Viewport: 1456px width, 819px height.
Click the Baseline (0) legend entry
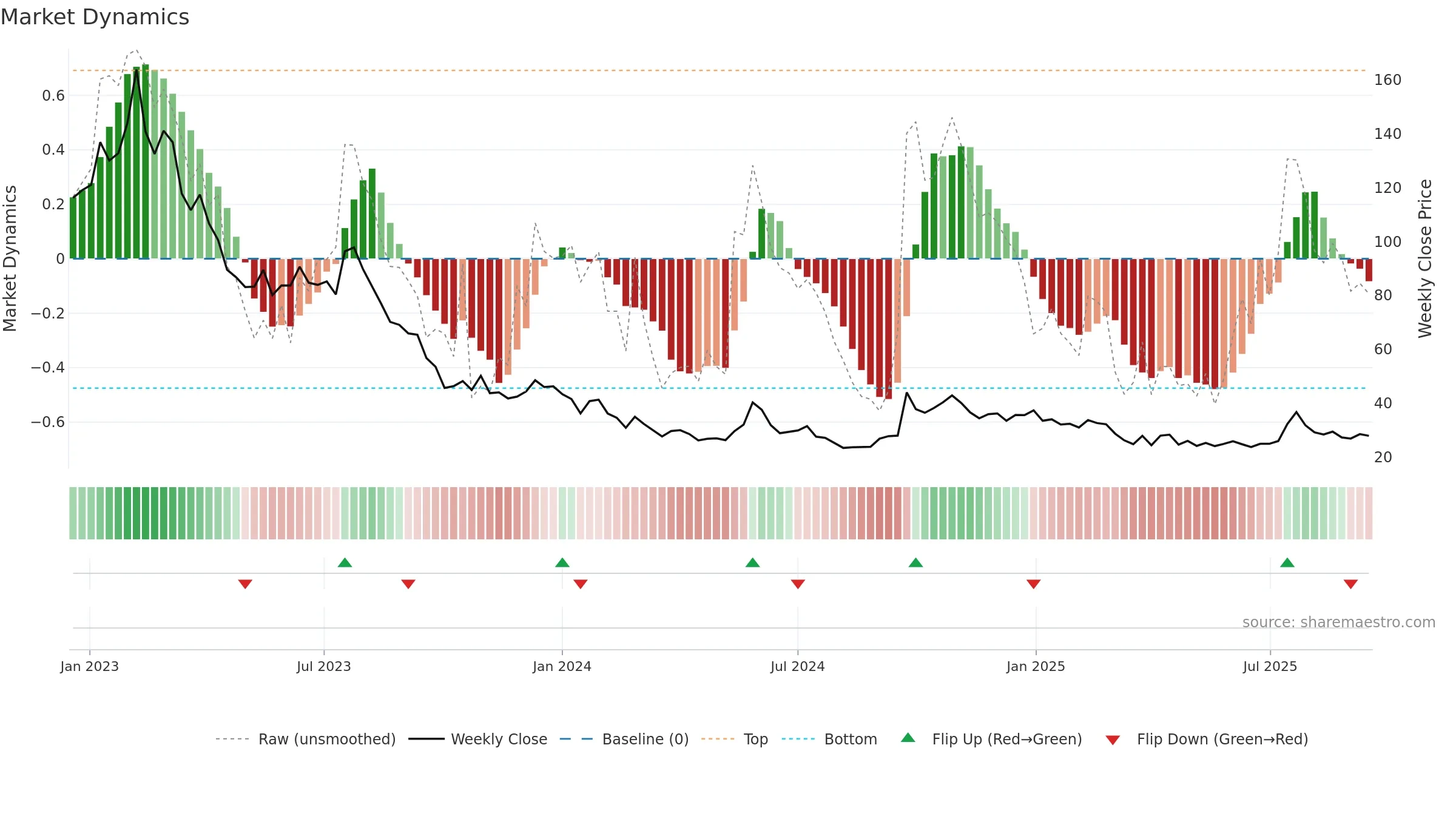[624, 739]
